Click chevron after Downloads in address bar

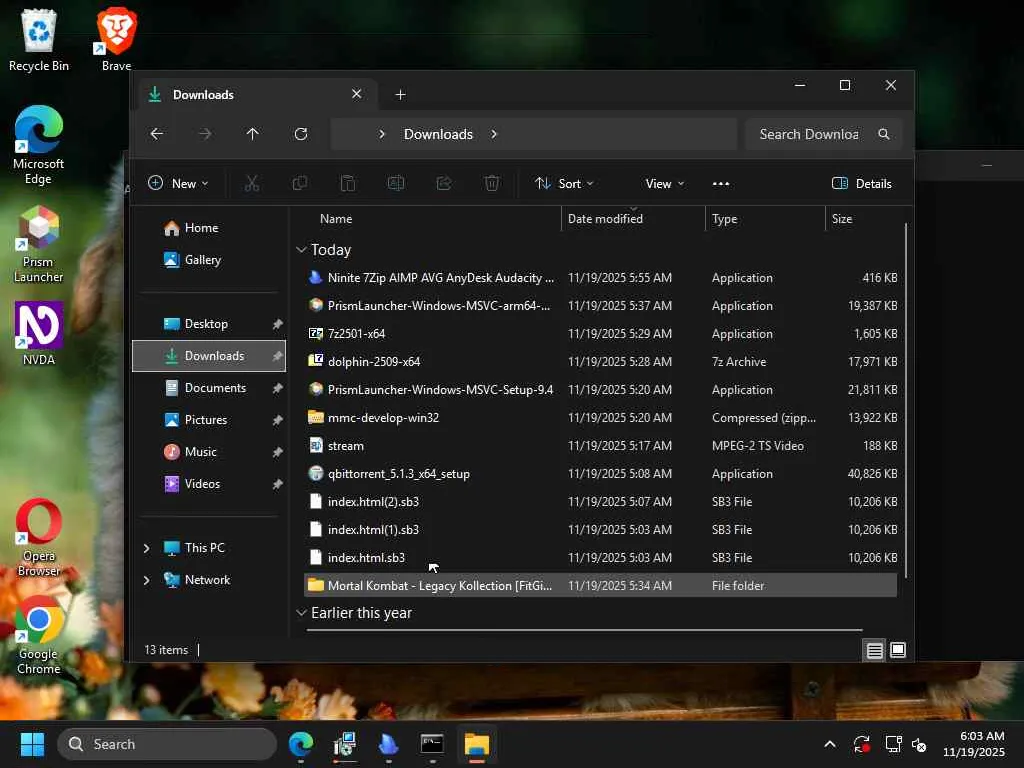(494, 134)
